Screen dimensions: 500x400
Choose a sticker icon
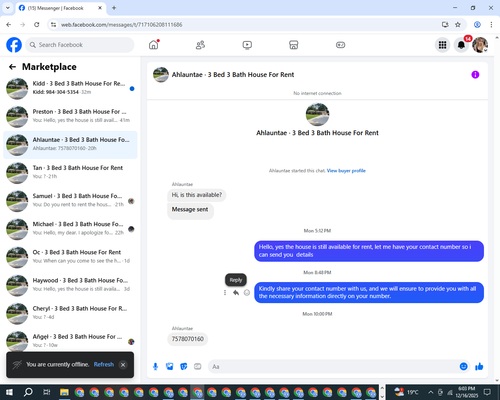(184, 367)
